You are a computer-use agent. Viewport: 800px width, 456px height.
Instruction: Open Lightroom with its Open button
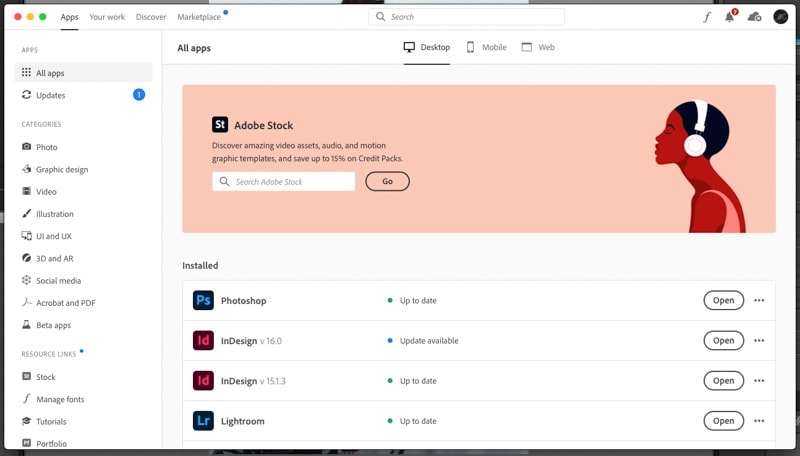point(723,421)
